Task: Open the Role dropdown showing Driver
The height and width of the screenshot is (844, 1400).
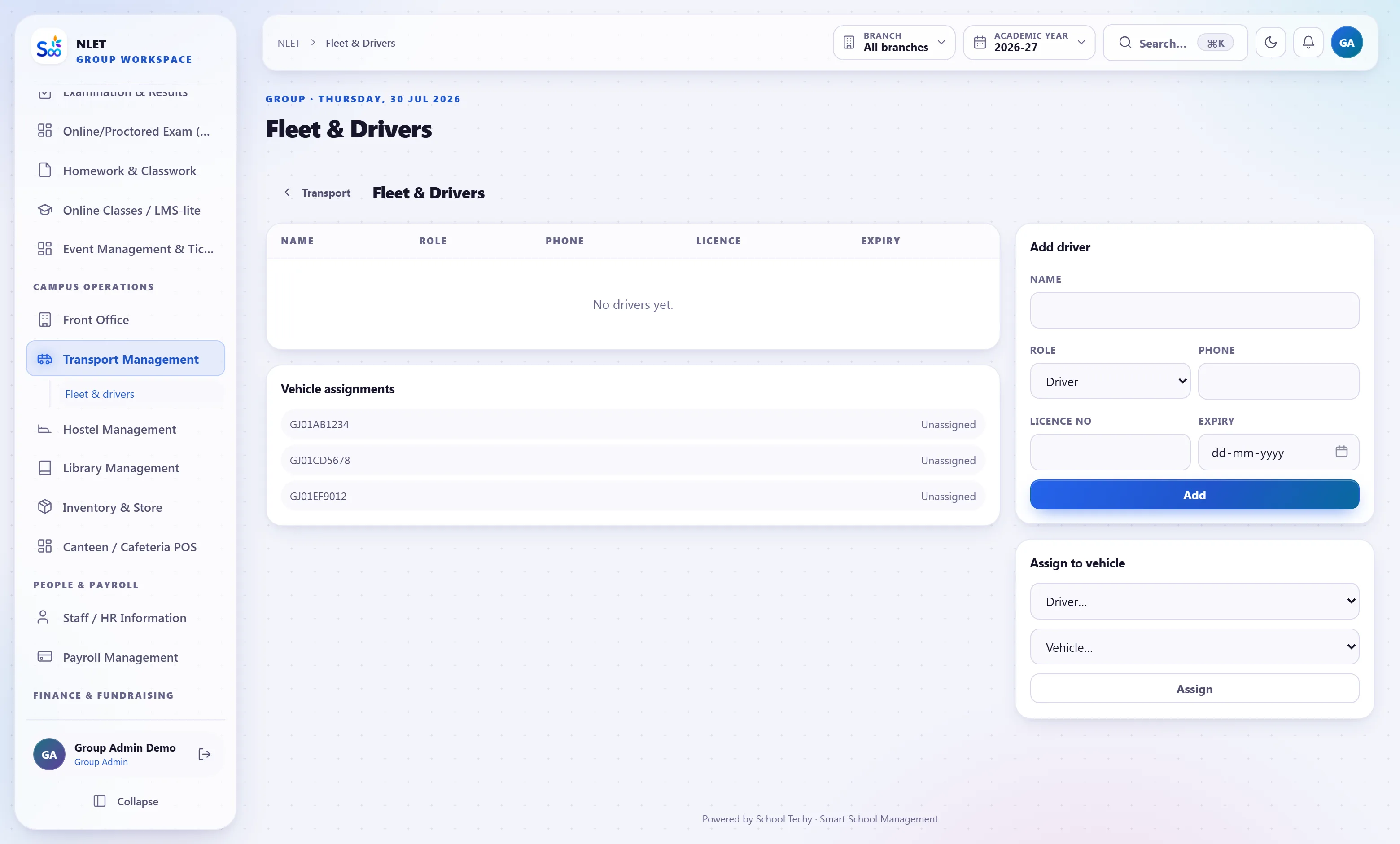Action: coord(1110,381)
